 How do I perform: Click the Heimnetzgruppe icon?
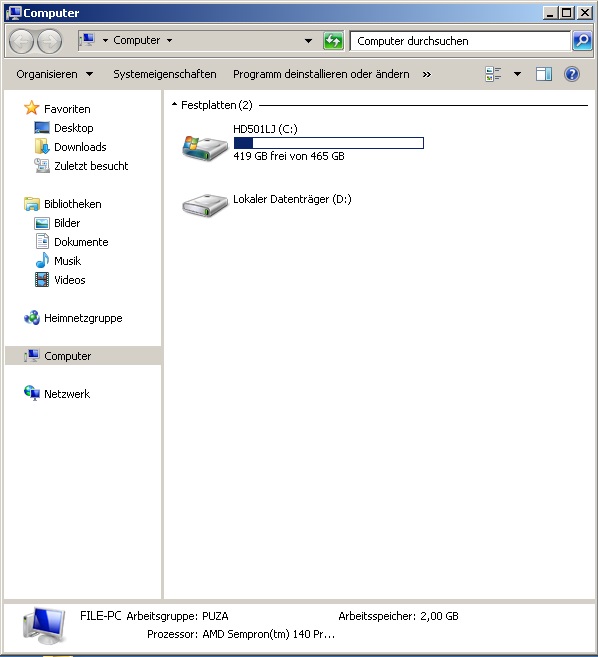pyautogui.click(x=32, y=318)
